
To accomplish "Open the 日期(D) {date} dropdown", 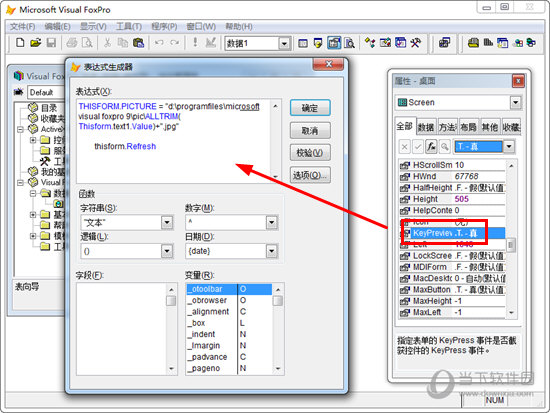I will point(271,251).
